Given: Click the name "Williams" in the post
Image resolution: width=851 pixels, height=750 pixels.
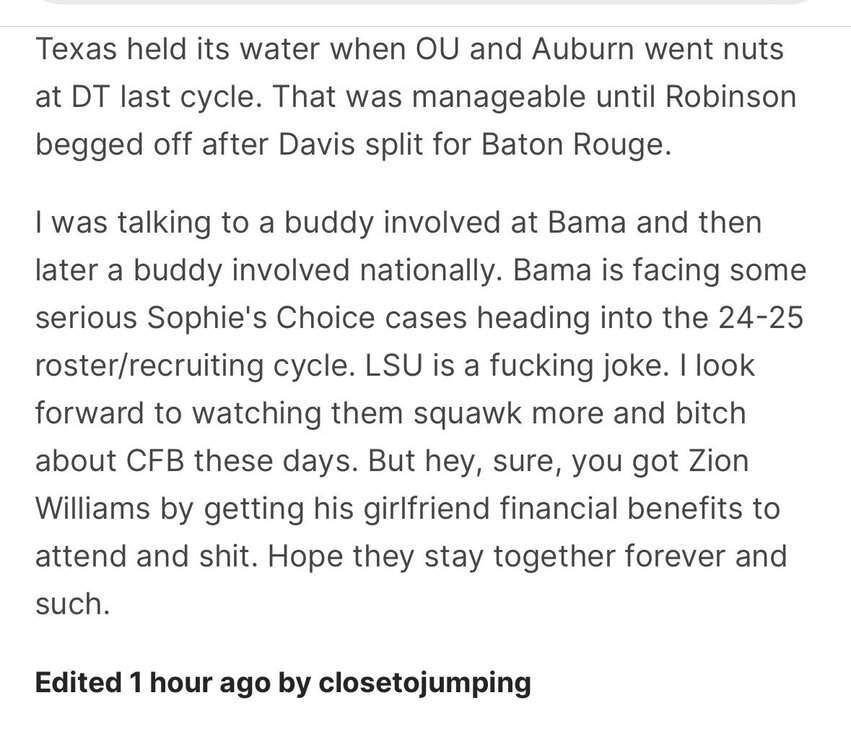Looking at the screenshot, I should coord(97,509).
